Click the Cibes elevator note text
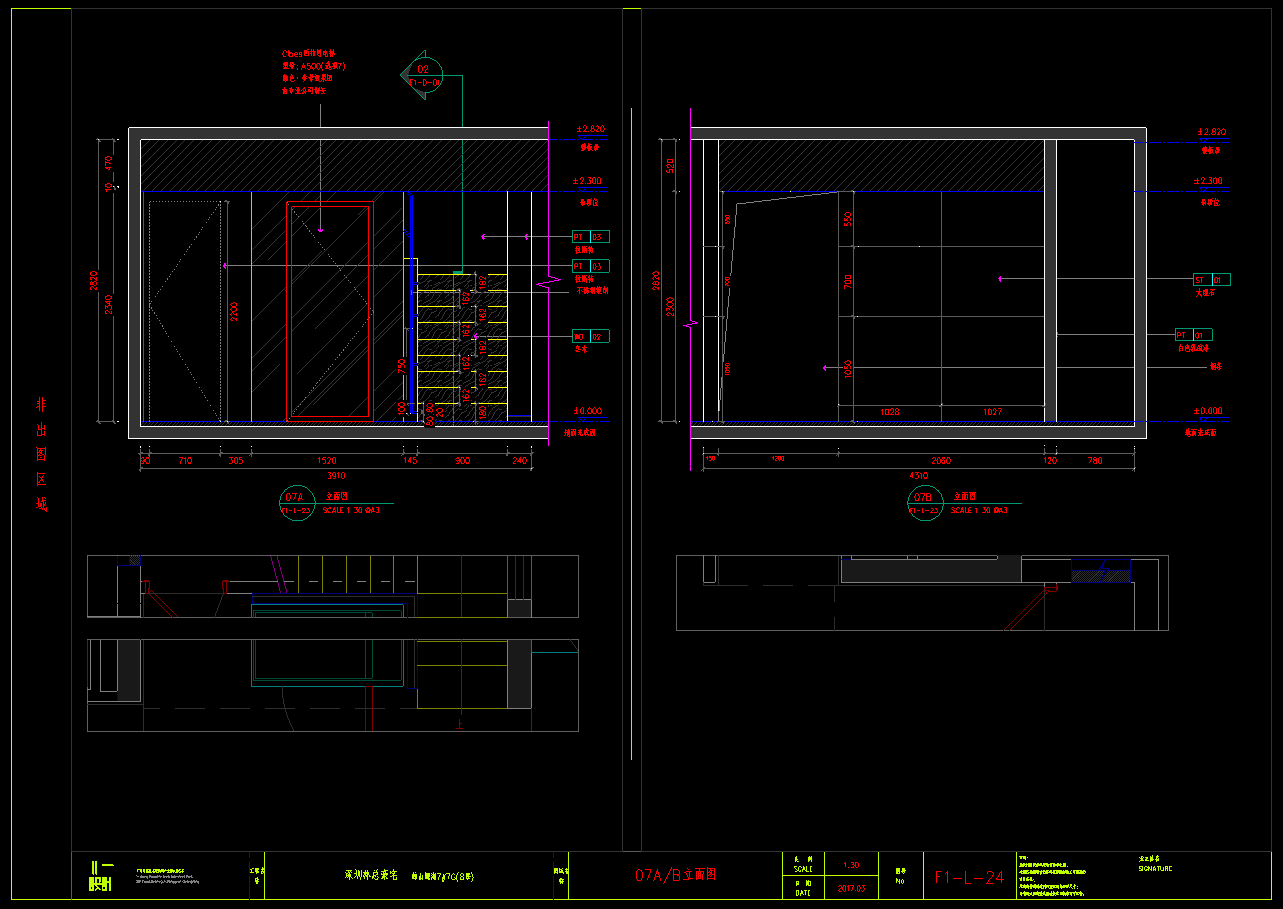The width and height of the screenshot is (1283, 909). coord(314,73)
